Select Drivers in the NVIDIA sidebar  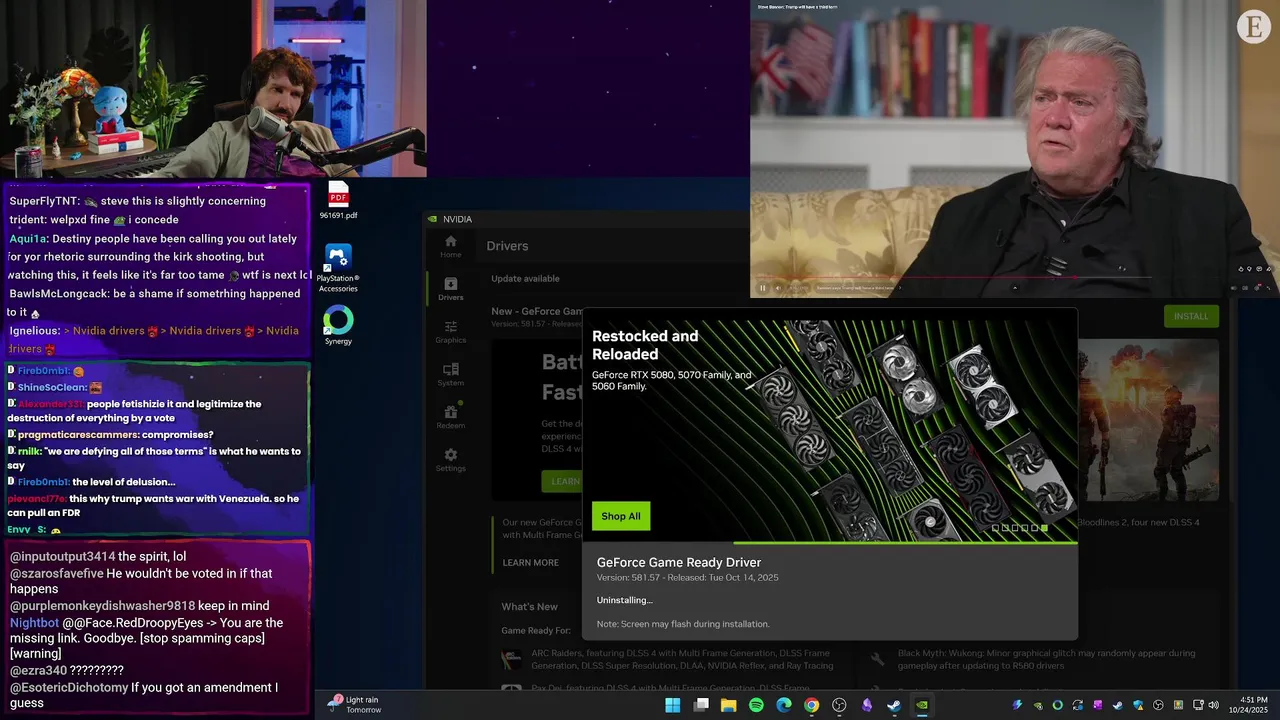coord(450,289)
